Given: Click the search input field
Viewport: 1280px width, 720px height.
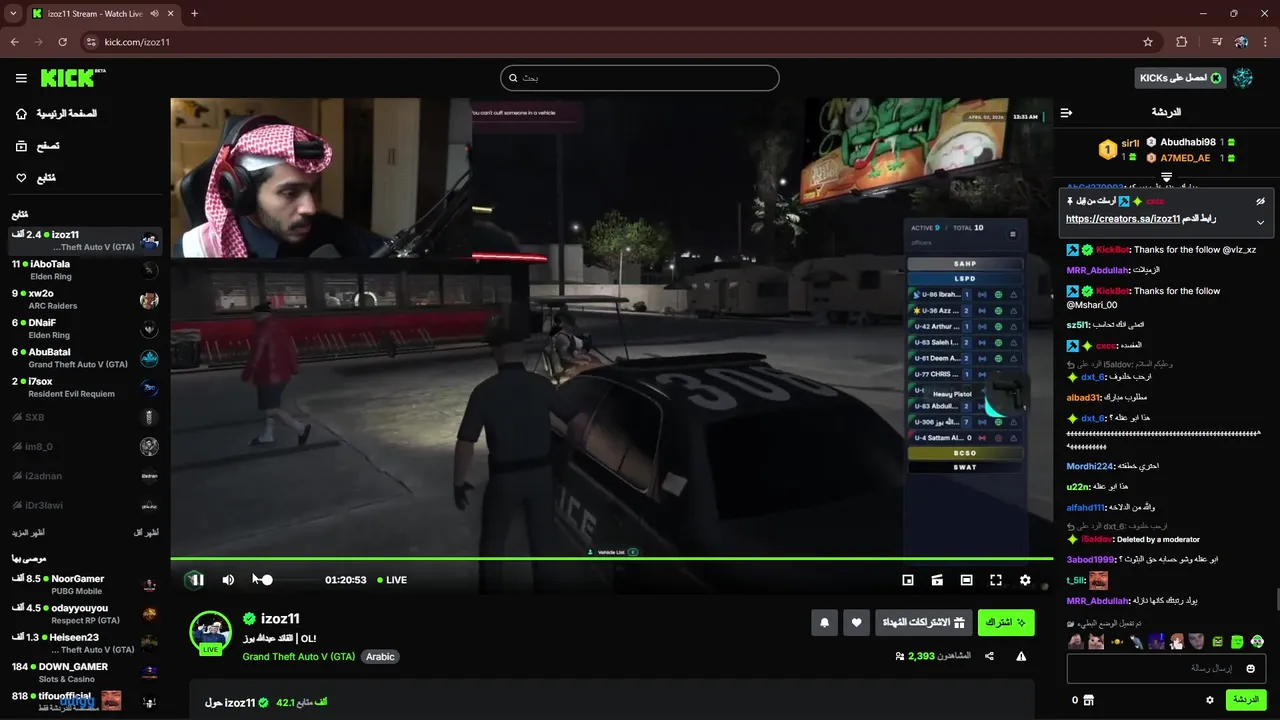Looking at the screenshot, I should tap(640, 78).
